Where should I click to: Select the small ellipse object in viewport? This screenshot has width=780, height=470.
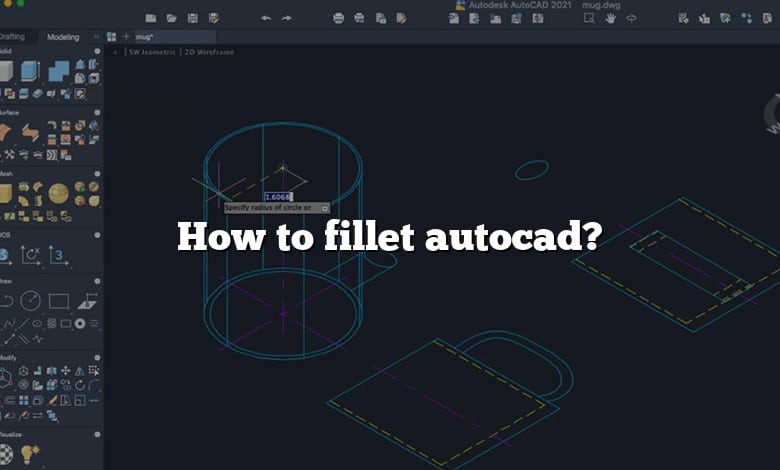tap(532, 170)
